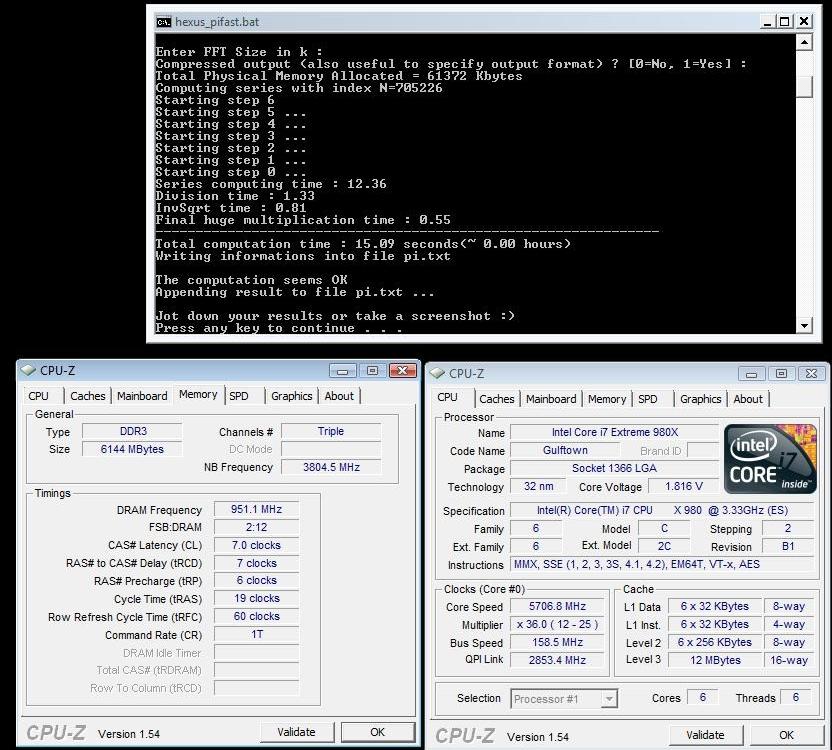Open the SPD tab in the right CPU-Z window
The height and width of the screenshot is (750, 832).
(647, 399)
